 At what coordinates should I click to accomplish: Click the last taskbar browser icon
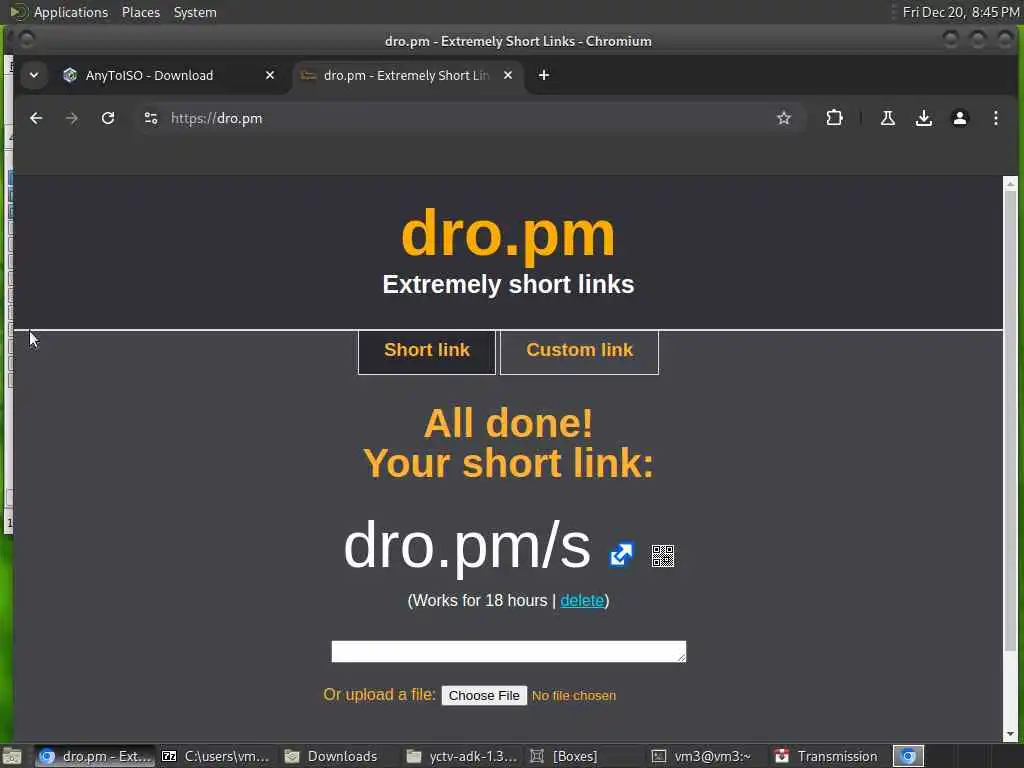click(x=908, y=756)
